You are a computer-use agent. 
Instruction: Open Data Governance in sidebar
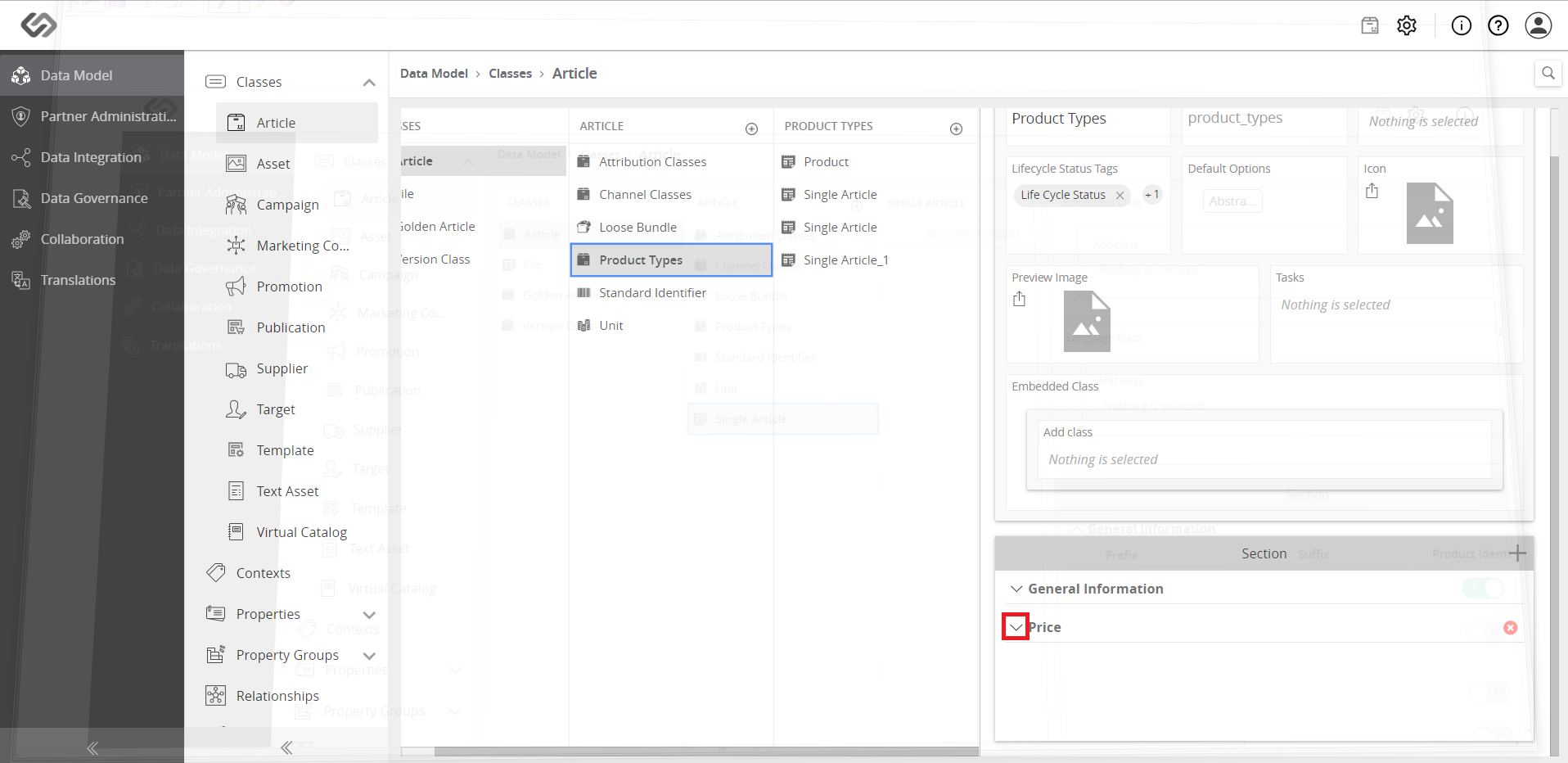92,198
